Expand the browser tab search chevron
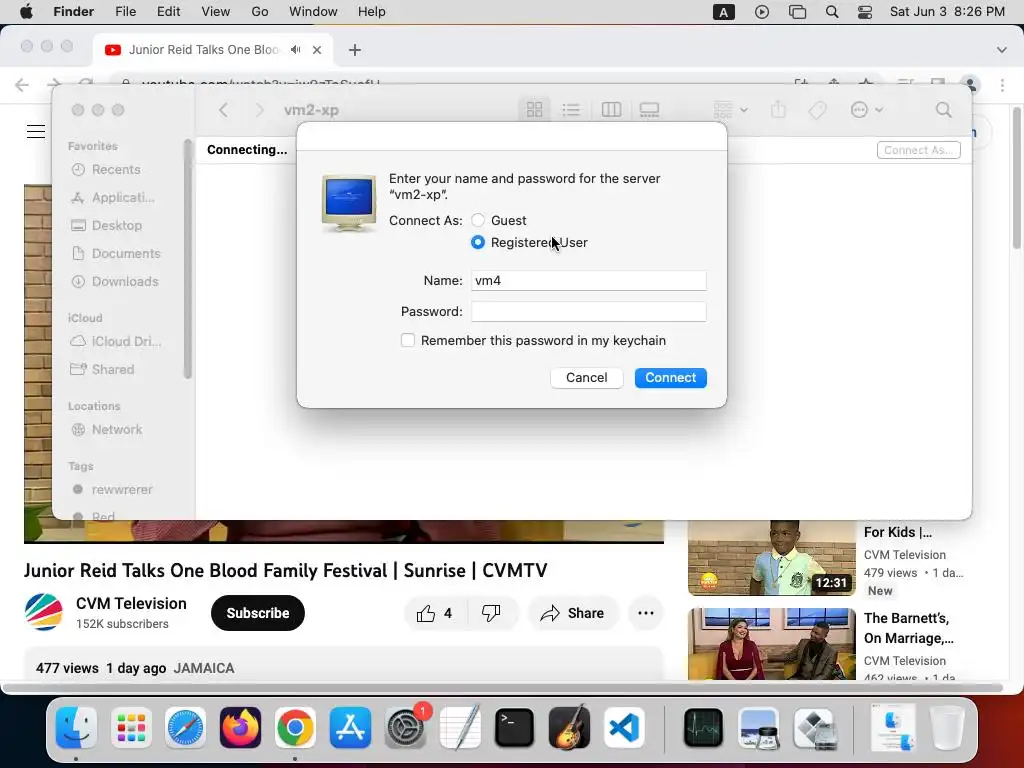The width and height of the screenshot is (1024, 768). pyautogui.click(x=1002, y=50)
